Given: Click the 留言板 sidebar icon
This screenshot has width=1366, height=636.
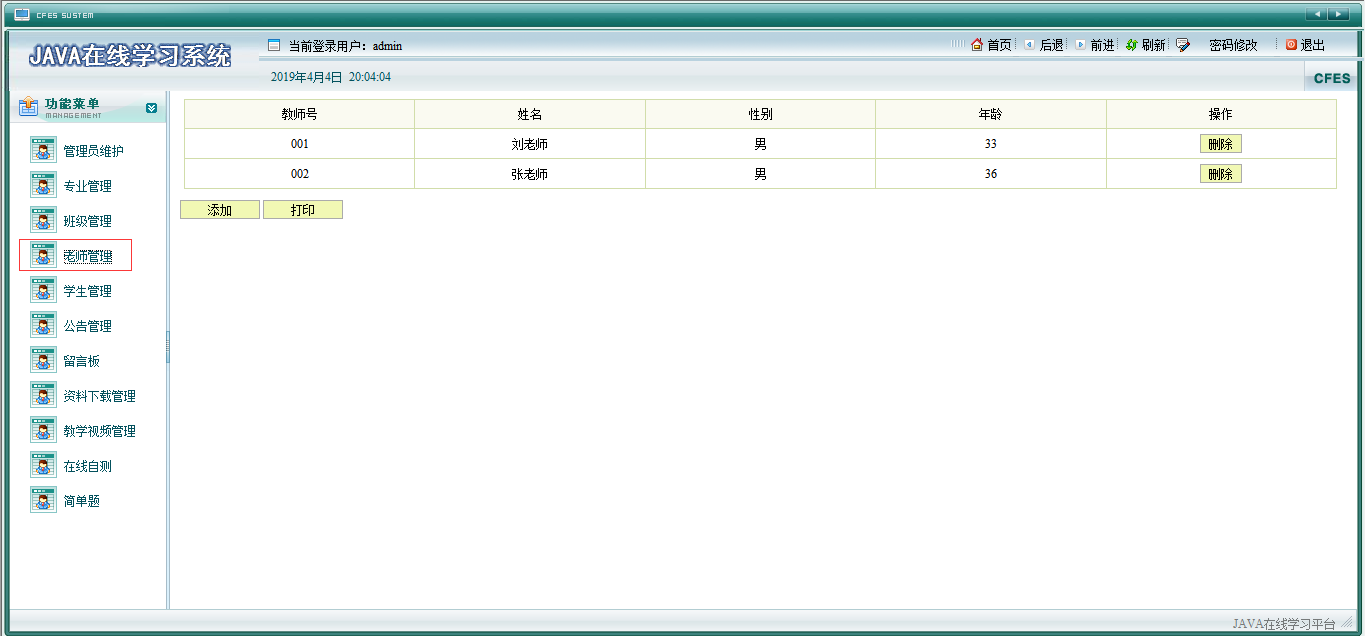Looking at the screenshot, I should [43, 361].
